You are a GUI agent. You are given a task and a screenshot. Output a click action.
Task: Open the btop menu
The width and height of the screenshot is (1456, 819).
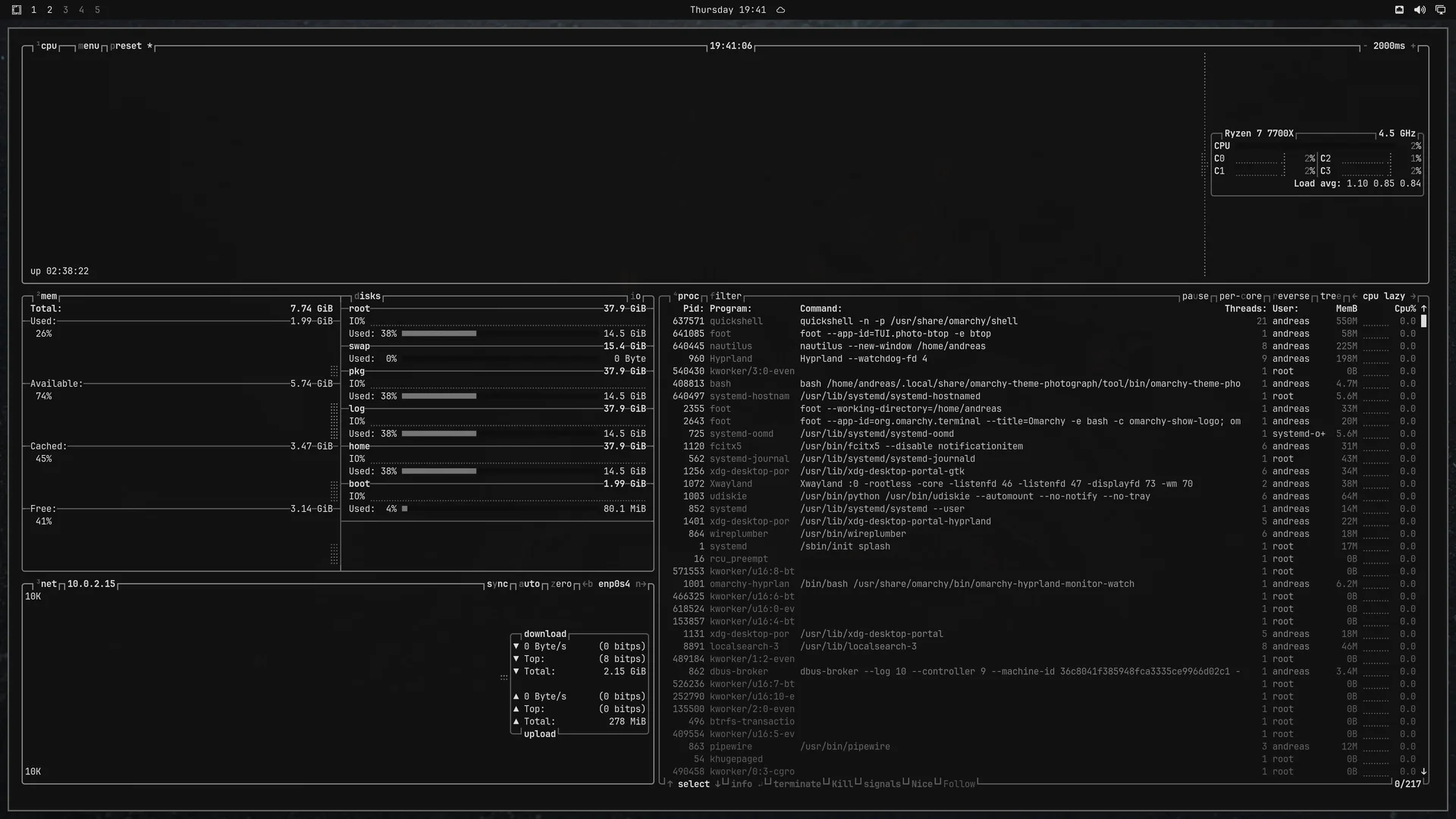(x=89, y=46)
